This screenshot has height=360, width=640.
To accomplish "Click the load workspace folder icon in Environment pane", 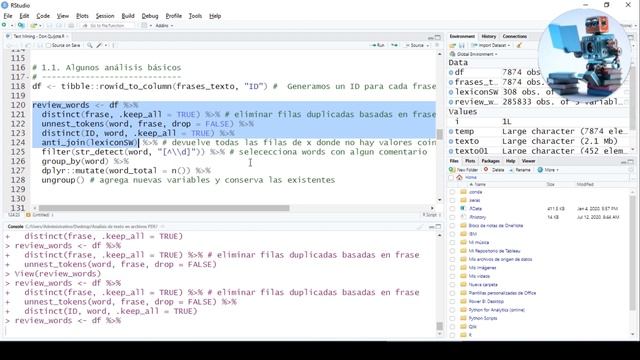I will point(452,45).
